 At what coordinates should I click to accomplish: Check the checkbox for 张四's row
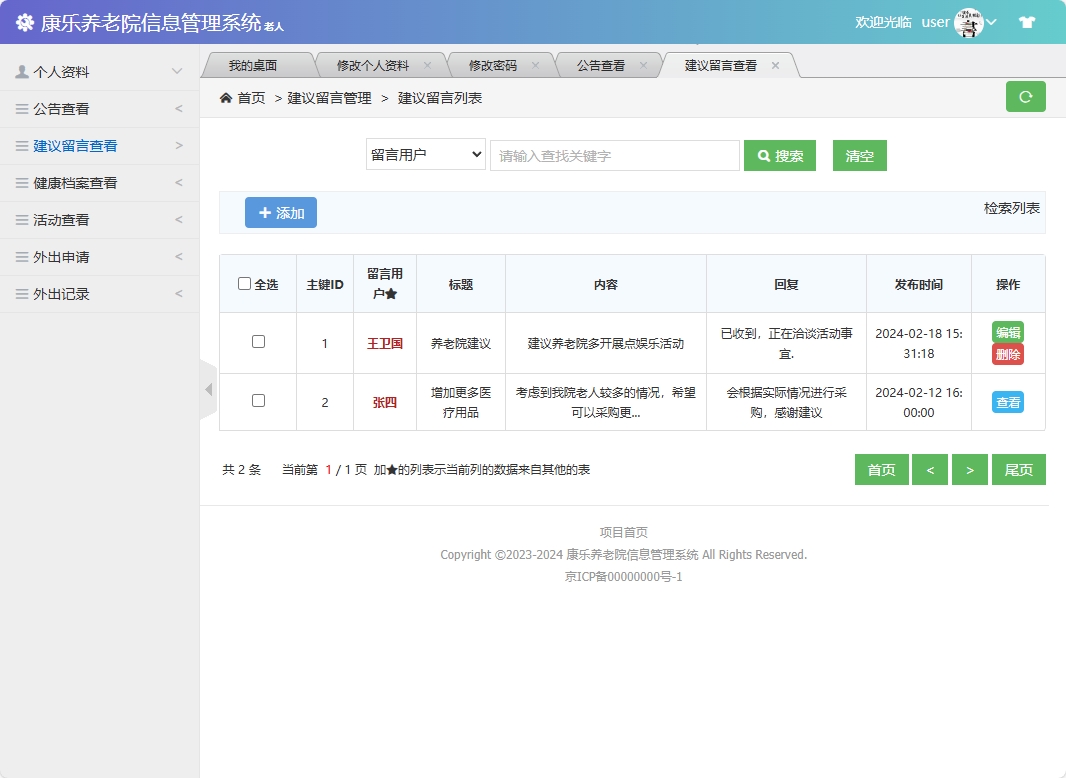[257, 401]
